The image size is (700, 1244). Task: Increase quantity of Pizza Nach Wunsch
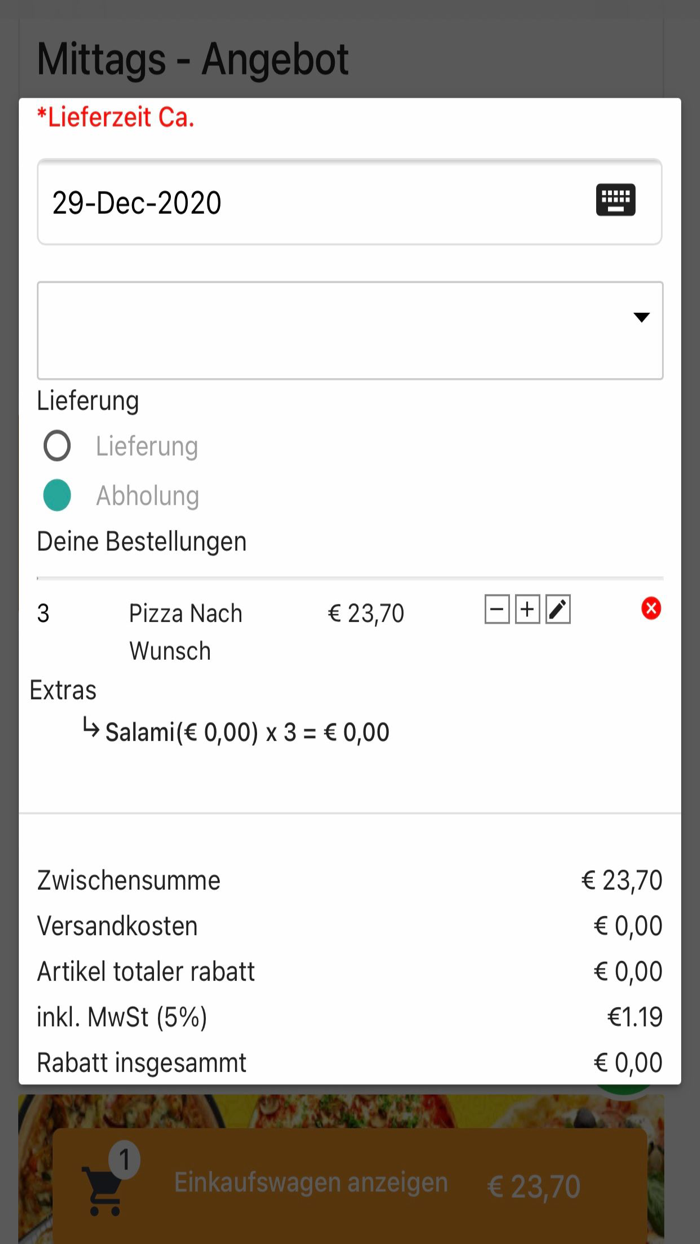click(527, 609)
